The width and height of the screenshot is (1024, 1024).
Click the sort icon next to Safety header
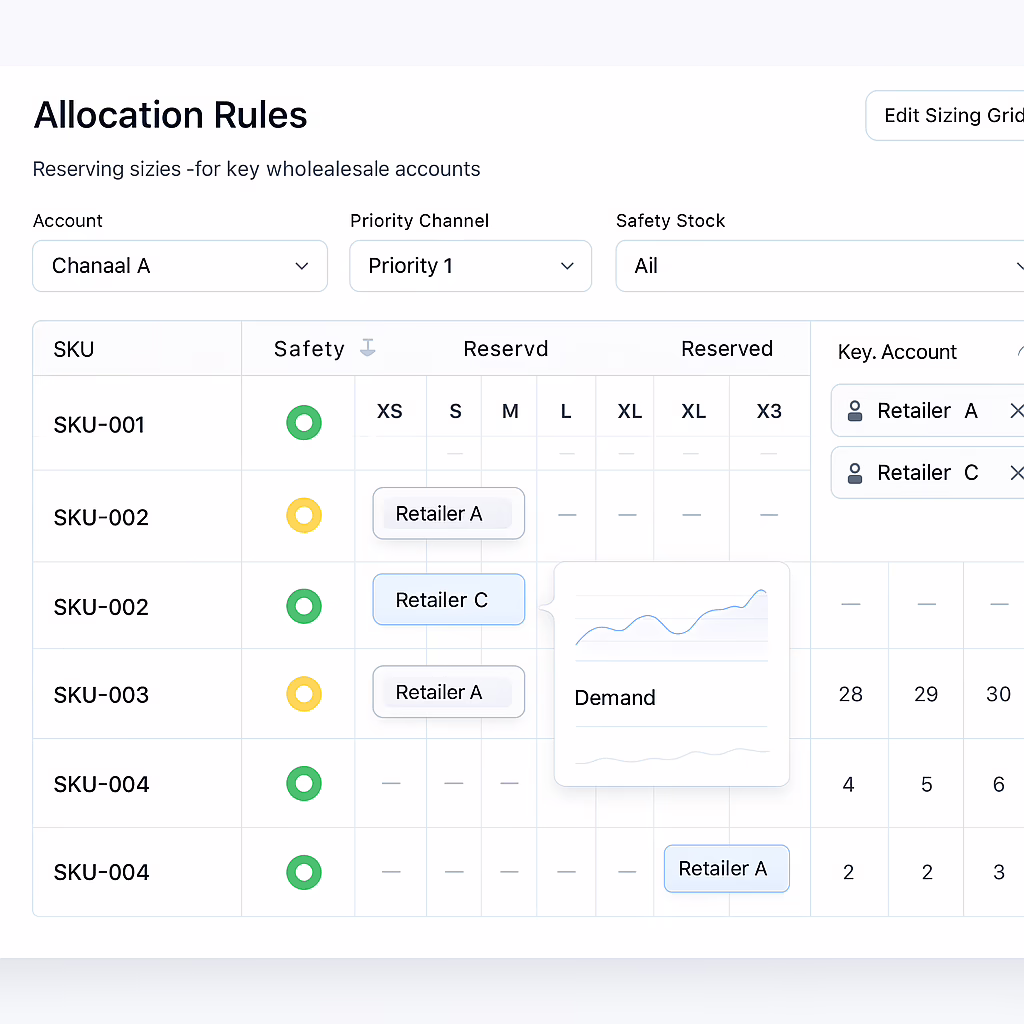(x=368, y=348)
